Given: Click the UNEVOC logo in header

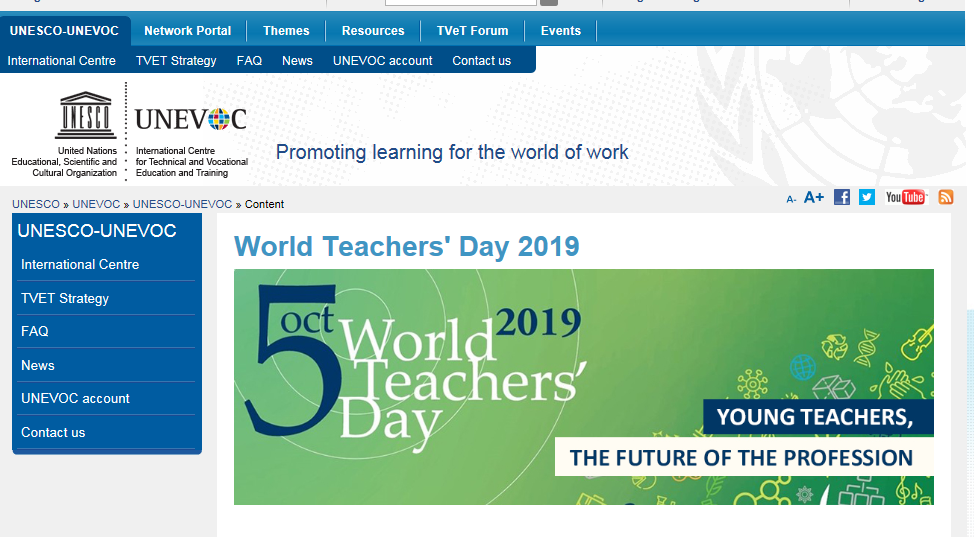Looking at the screenshot, I should (190, 120).
